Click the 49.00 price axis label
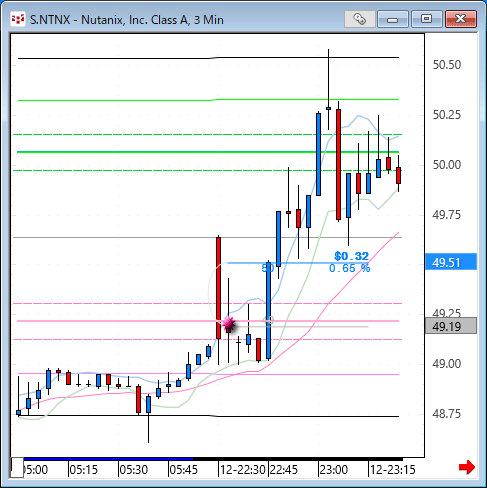The height and width of the screenshot is (488, 487). (447, 364)
